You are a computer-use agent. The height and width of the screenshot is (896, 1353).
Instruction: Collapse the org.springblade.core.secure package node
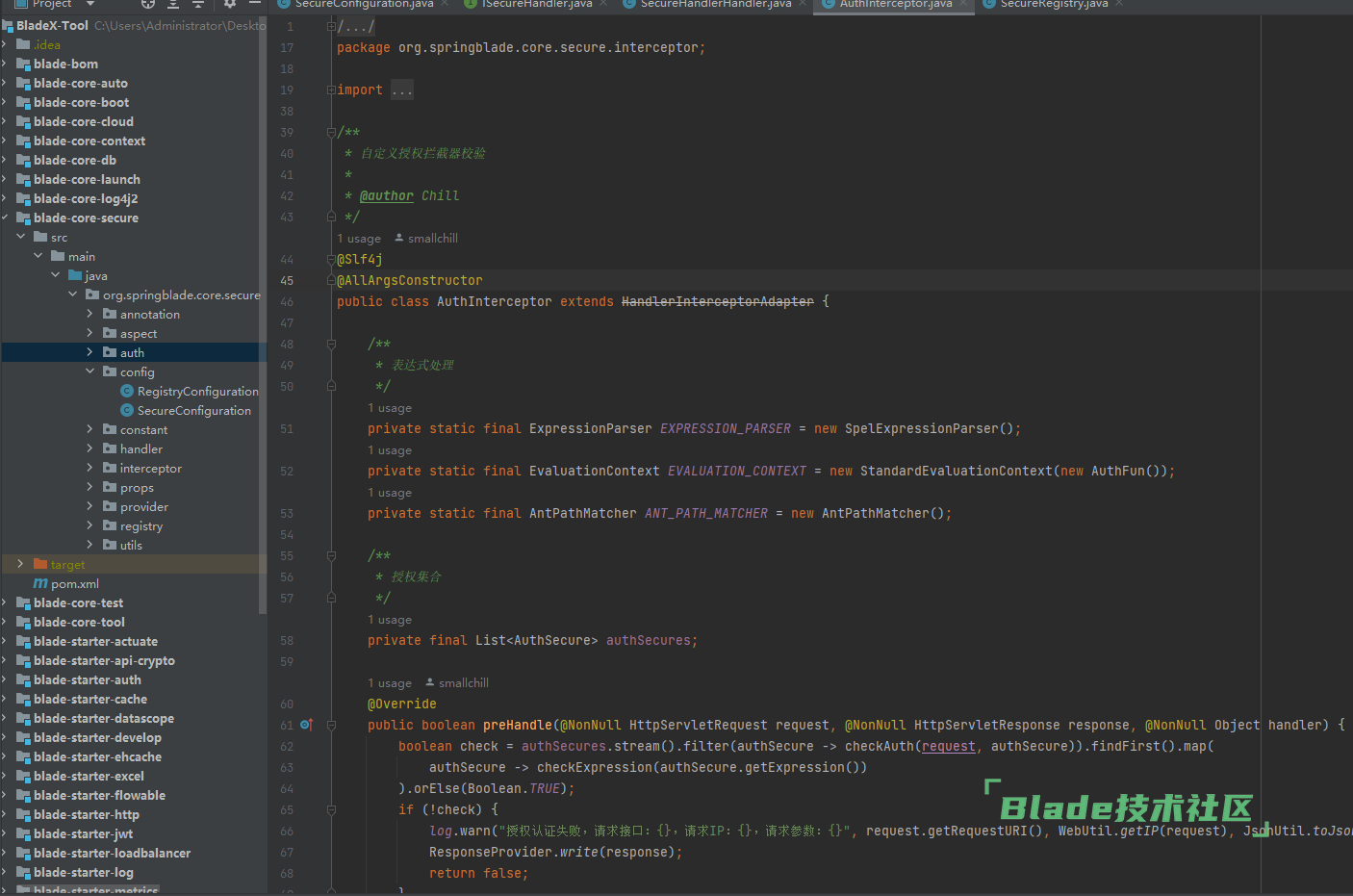coord(73,294)
